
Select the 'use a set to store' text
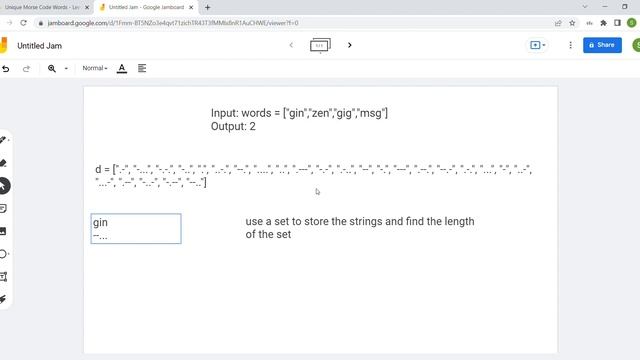(x=360, y=228)
